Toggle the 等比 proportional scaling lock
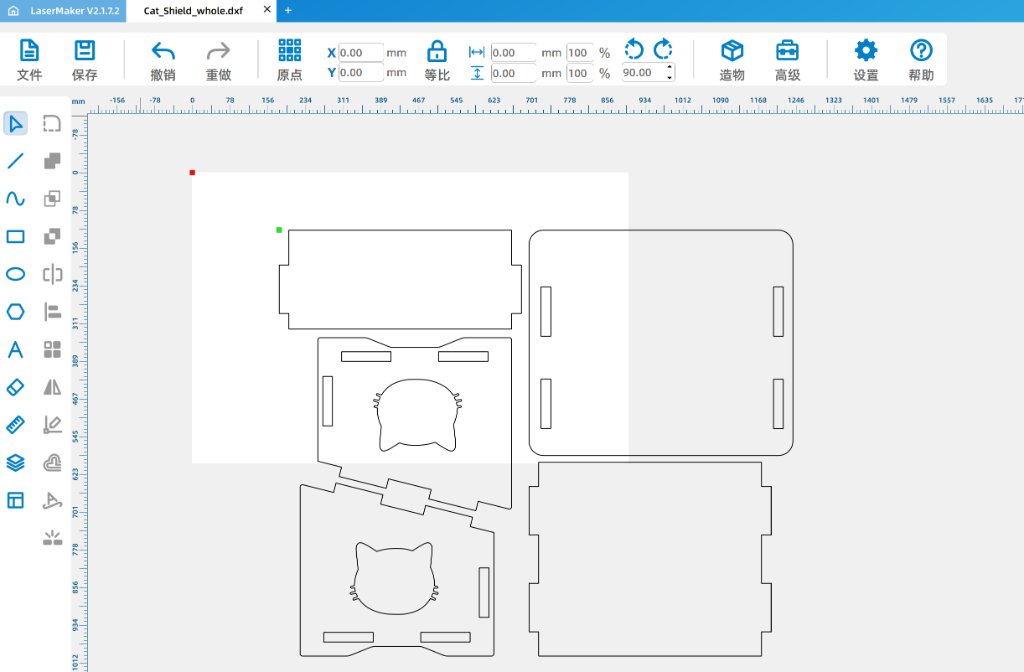The height and width of the screenshot is (672, 1024). pyautogui.click(x=436, y=57)
